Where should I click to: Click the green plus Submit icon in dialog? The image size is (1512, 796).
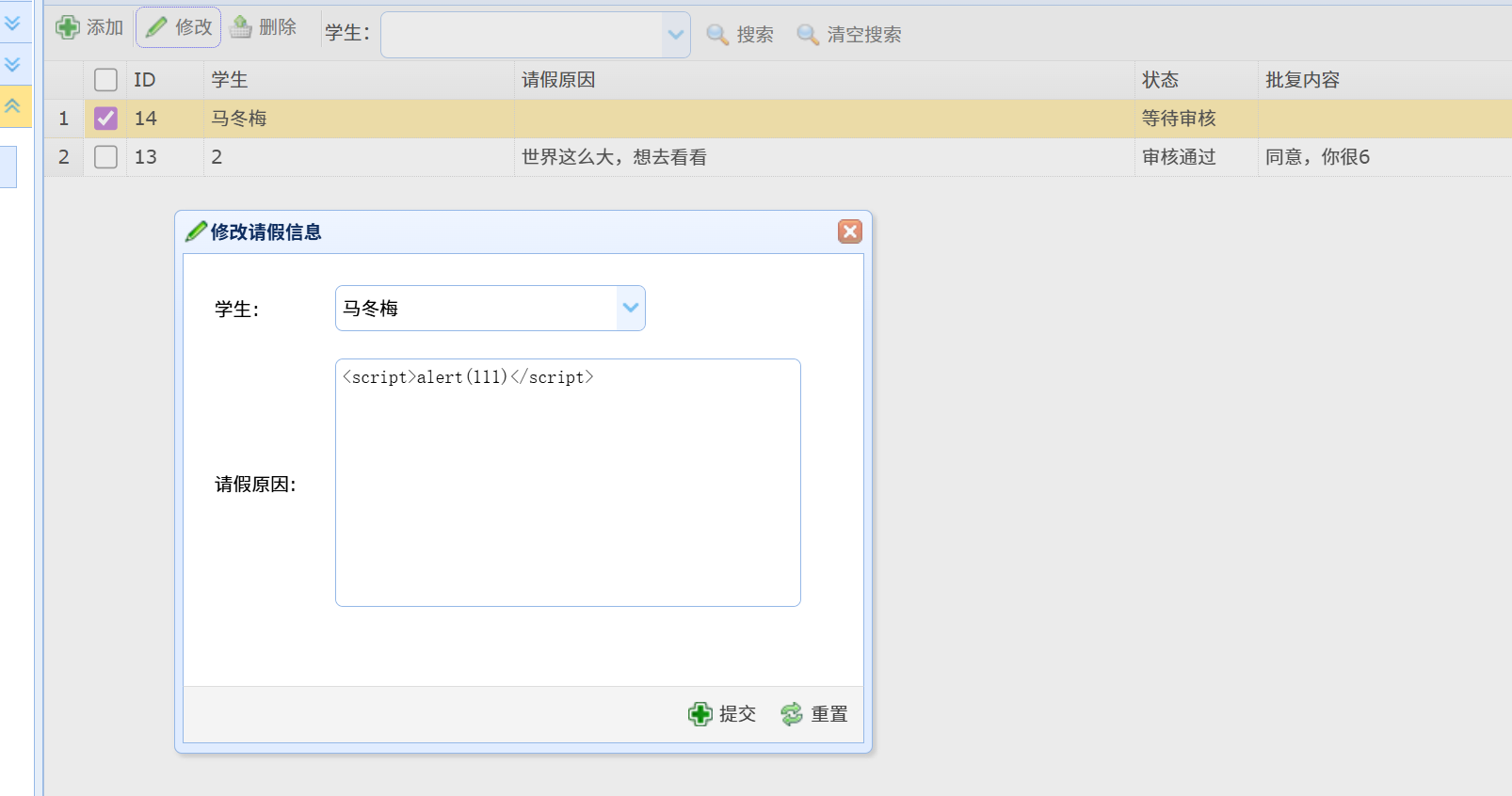click(700, 714)
